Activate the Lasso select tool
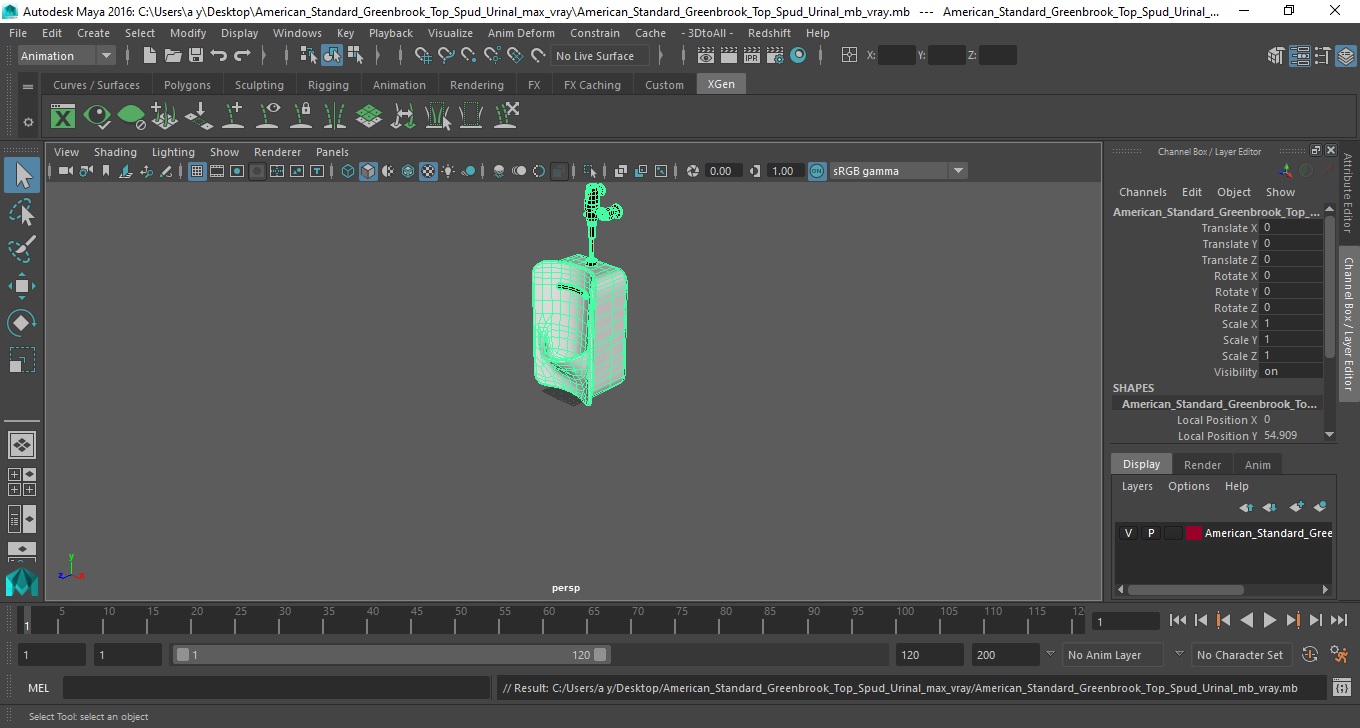 pyautogui.click(x=22, y=213)
